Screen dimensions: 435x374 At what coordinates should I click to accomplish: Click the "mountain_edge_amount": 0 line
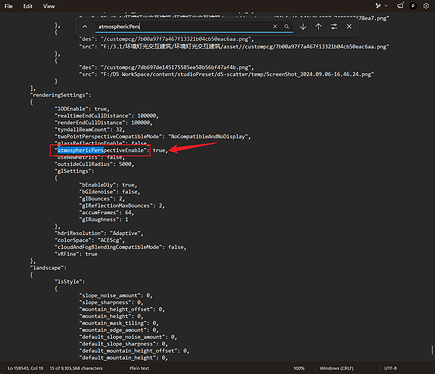[x=119, y=330]
